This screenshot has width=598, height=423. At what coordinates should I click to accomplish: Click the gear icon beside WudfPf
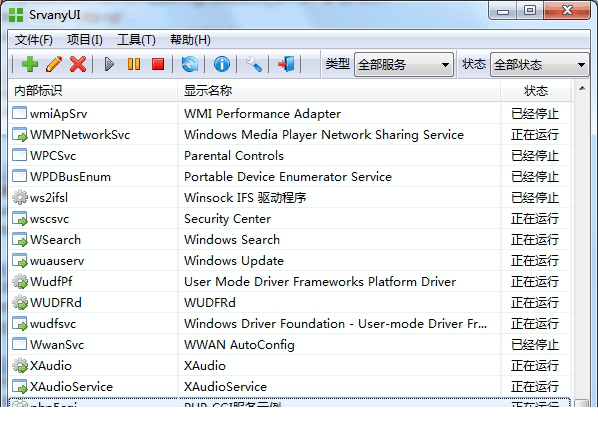[19, 281]
